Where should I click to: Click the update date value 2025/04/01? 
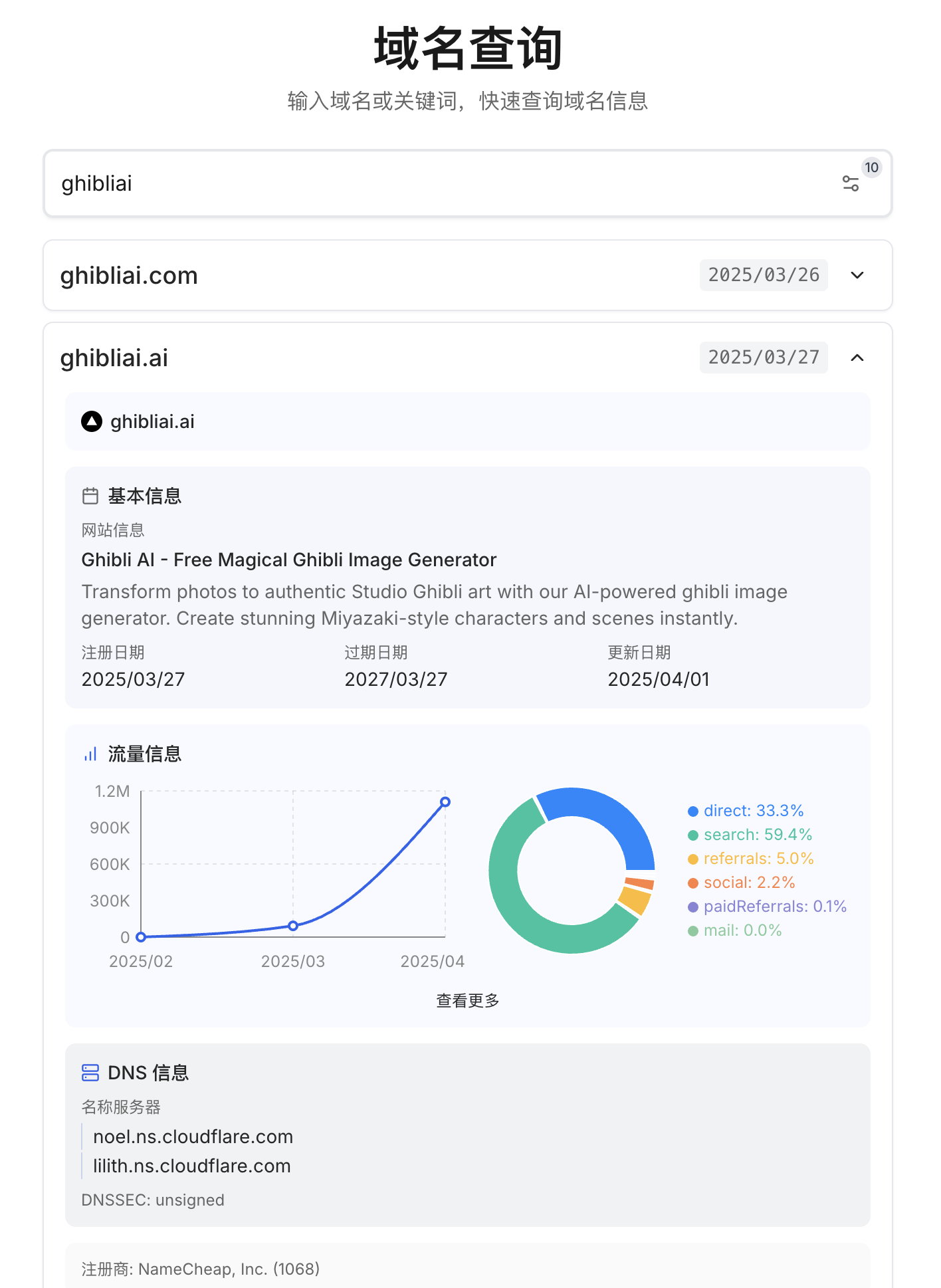tap(659, 679)
